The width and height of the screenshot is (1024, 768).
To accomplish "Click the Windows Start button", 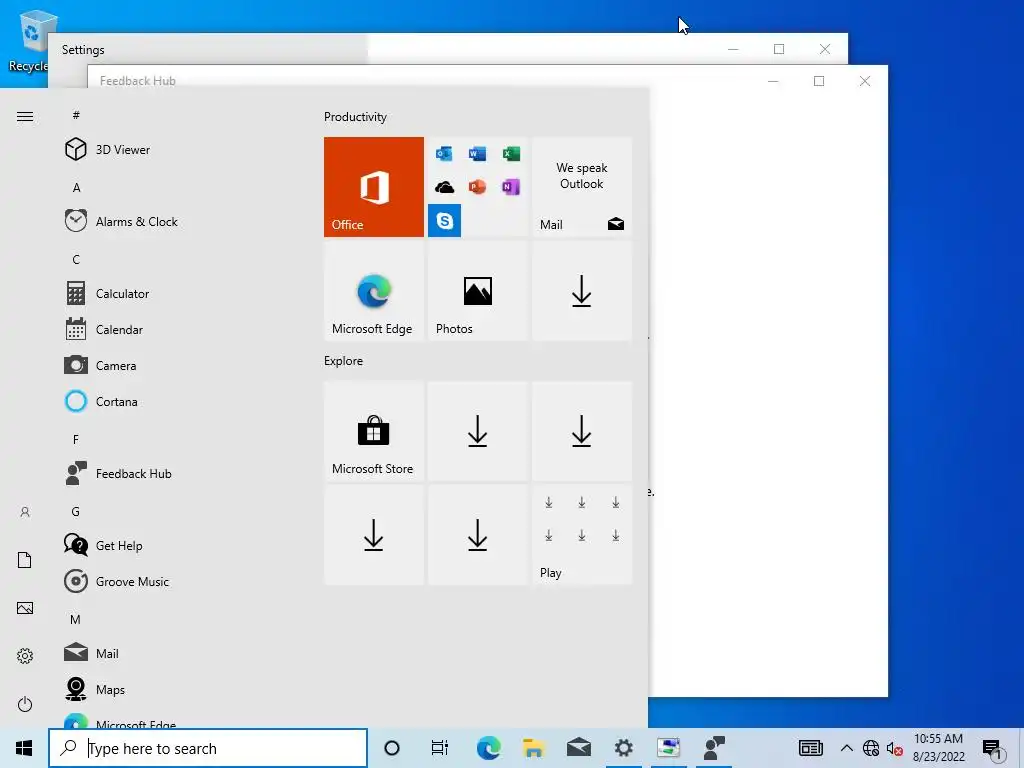I will (24, 748).
